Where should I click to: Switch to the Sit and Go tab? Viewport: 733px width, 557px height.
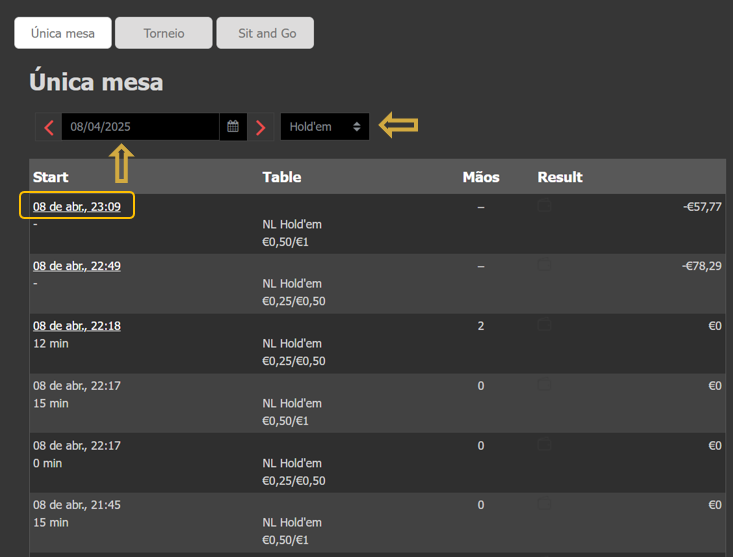click(266, 33)
